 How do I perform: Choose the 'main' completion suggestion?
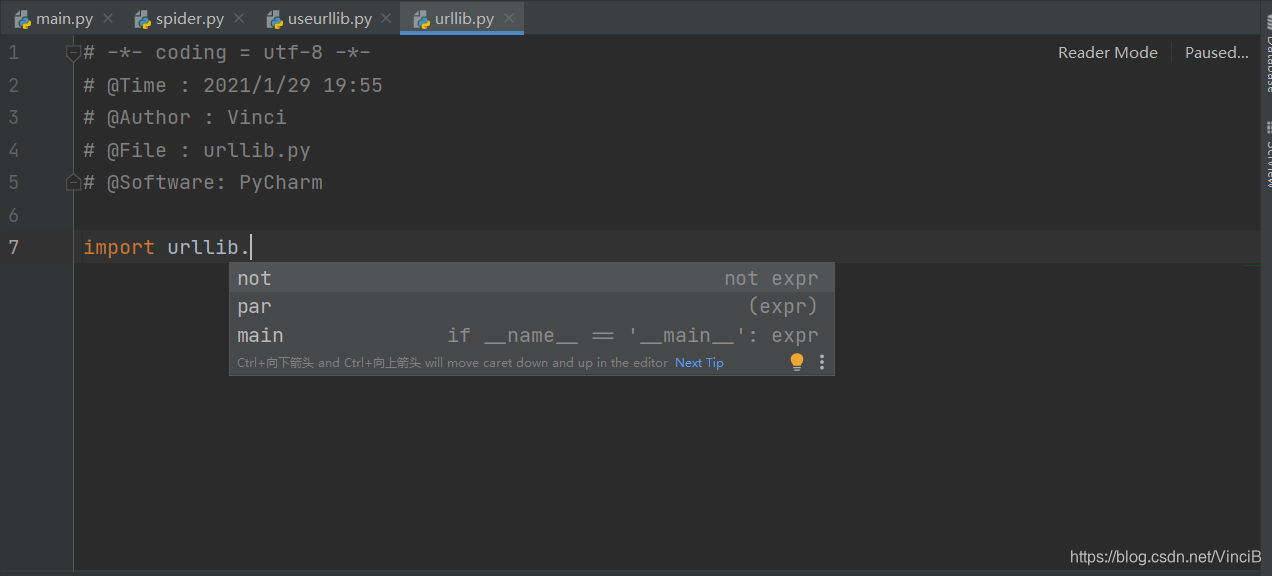pyautogui.click(x=532, y=335)
